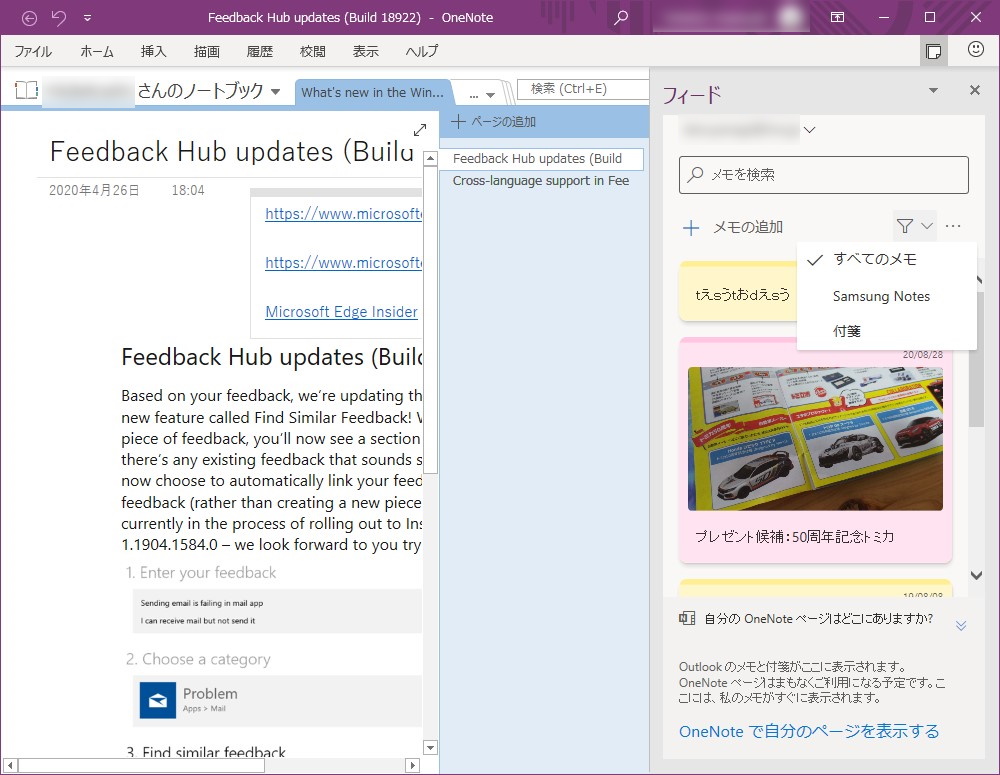1000x775 pixels.
Task: Click heading 2. Choose a category
Action: (198, 659)
